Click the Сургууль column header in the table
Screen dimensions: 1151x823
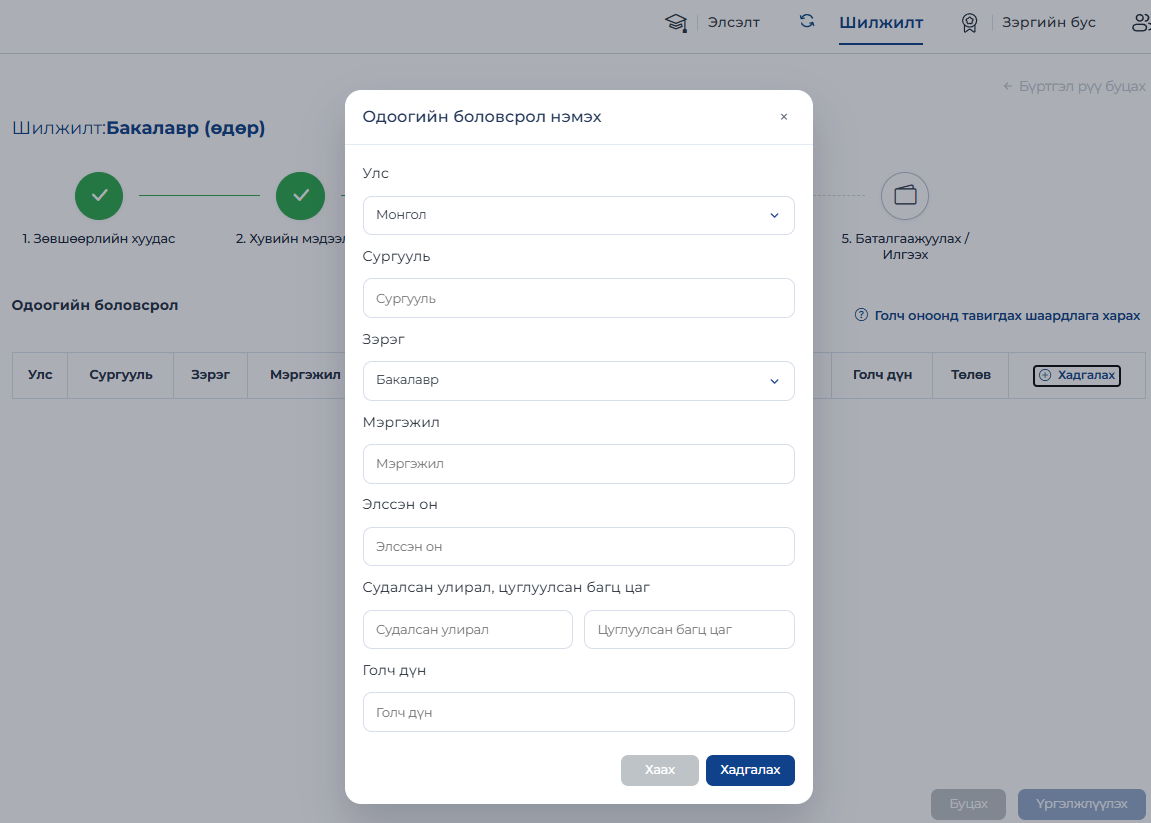tap(121, 375)
